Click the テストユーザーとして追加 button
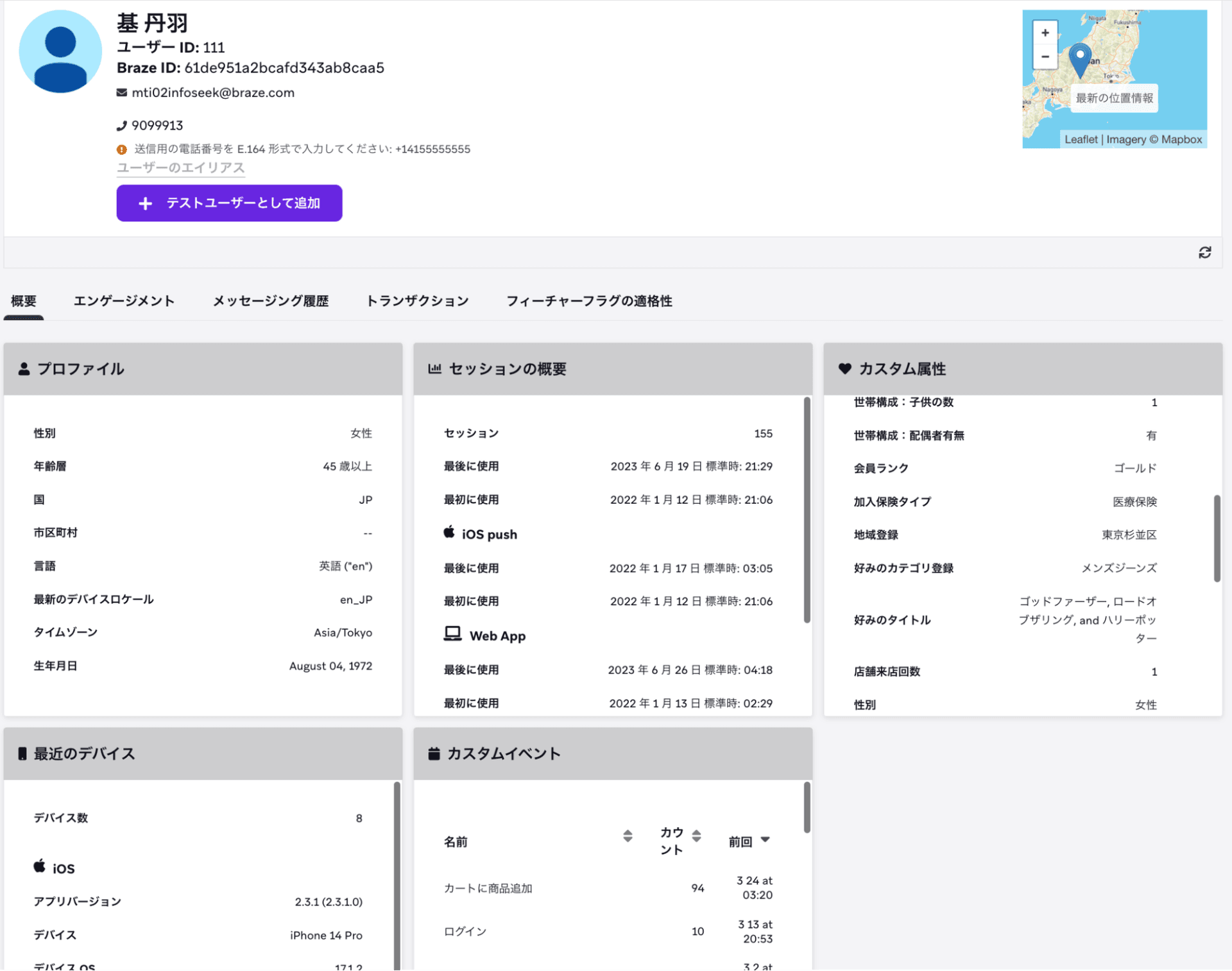 pos(229,203)
